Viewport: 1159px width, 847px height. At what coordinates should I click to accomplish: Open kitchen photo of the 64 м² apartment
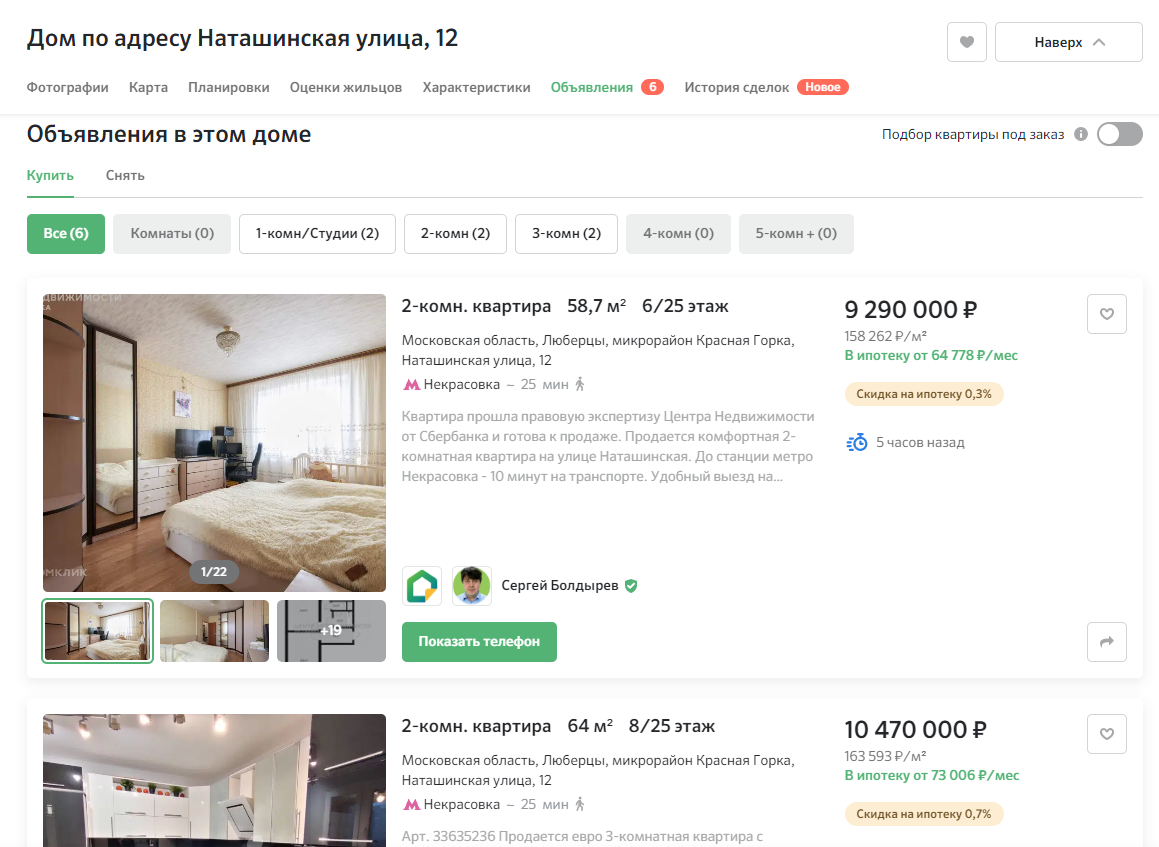tap(214, 780)
